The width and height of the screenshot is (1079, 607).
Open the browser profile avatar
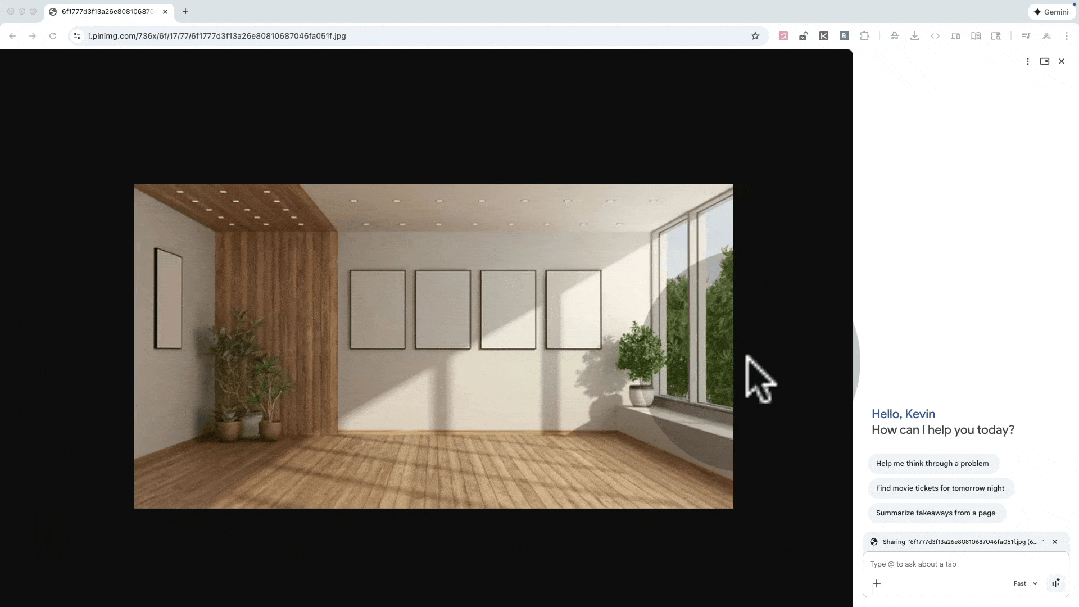pos(1046,35)
